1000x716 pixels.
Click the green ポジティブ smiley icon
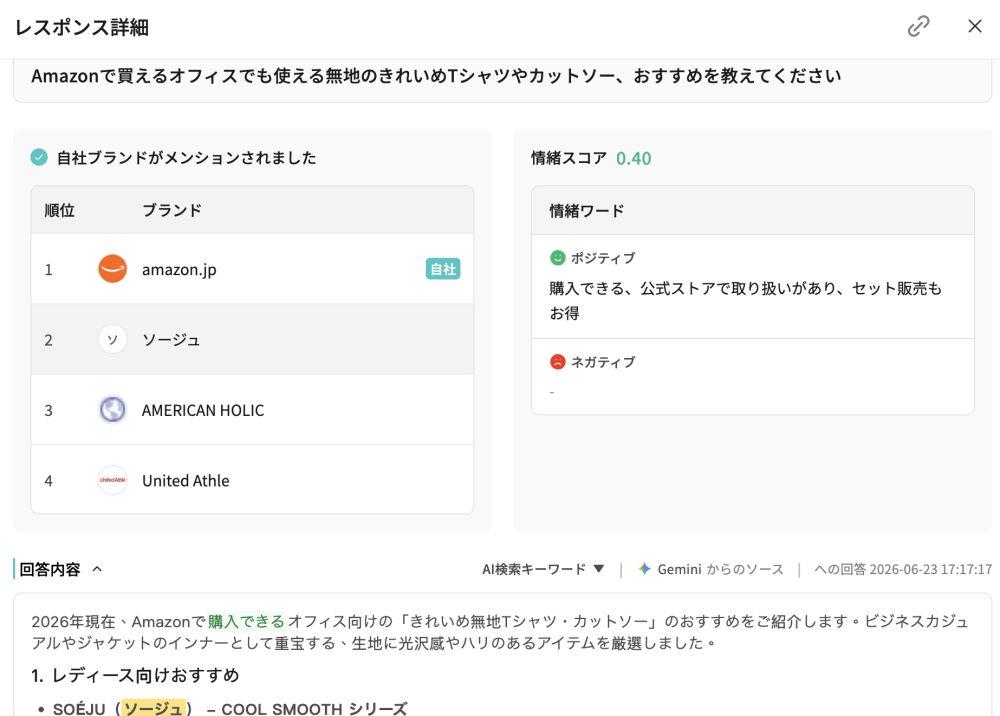557,258
